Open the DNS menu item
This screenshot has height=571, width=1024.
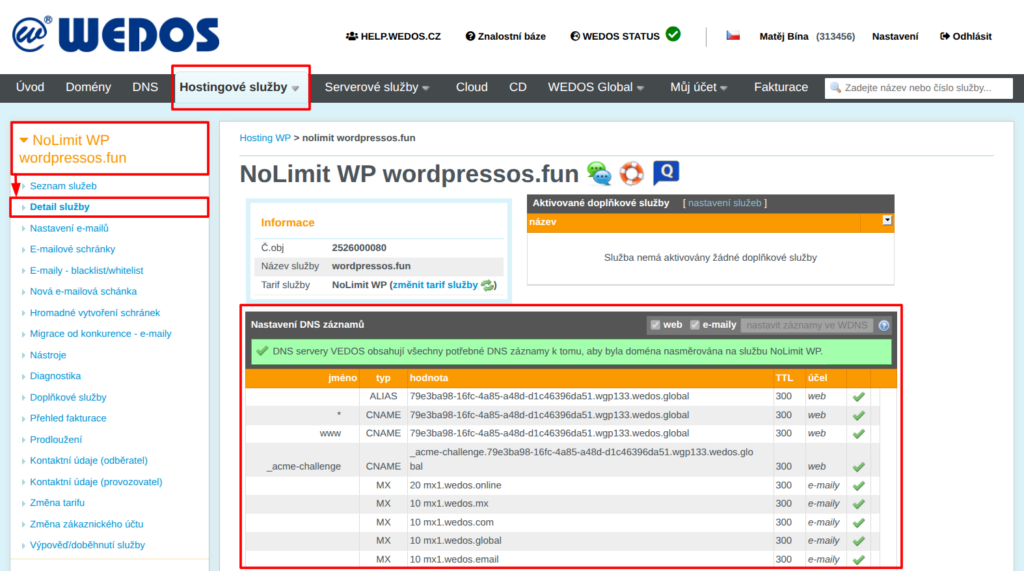coord(145,88)
